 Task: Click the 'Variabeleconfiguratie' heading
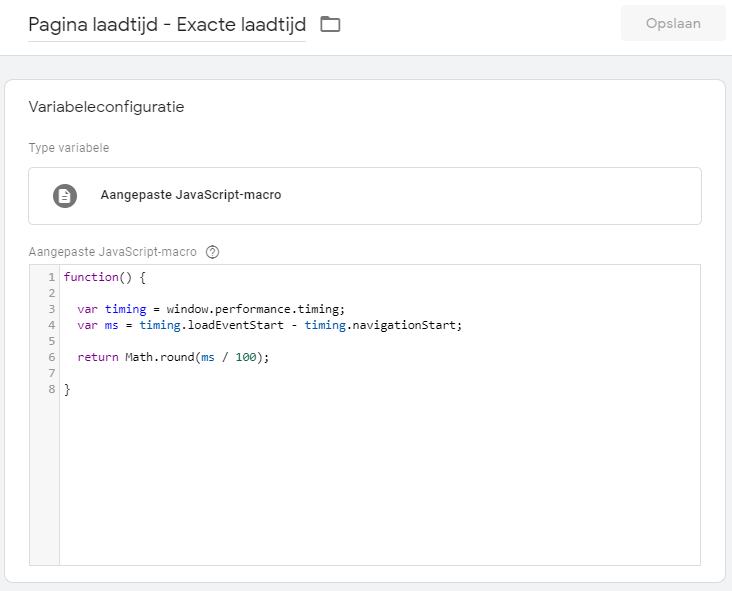coord(106,107)
